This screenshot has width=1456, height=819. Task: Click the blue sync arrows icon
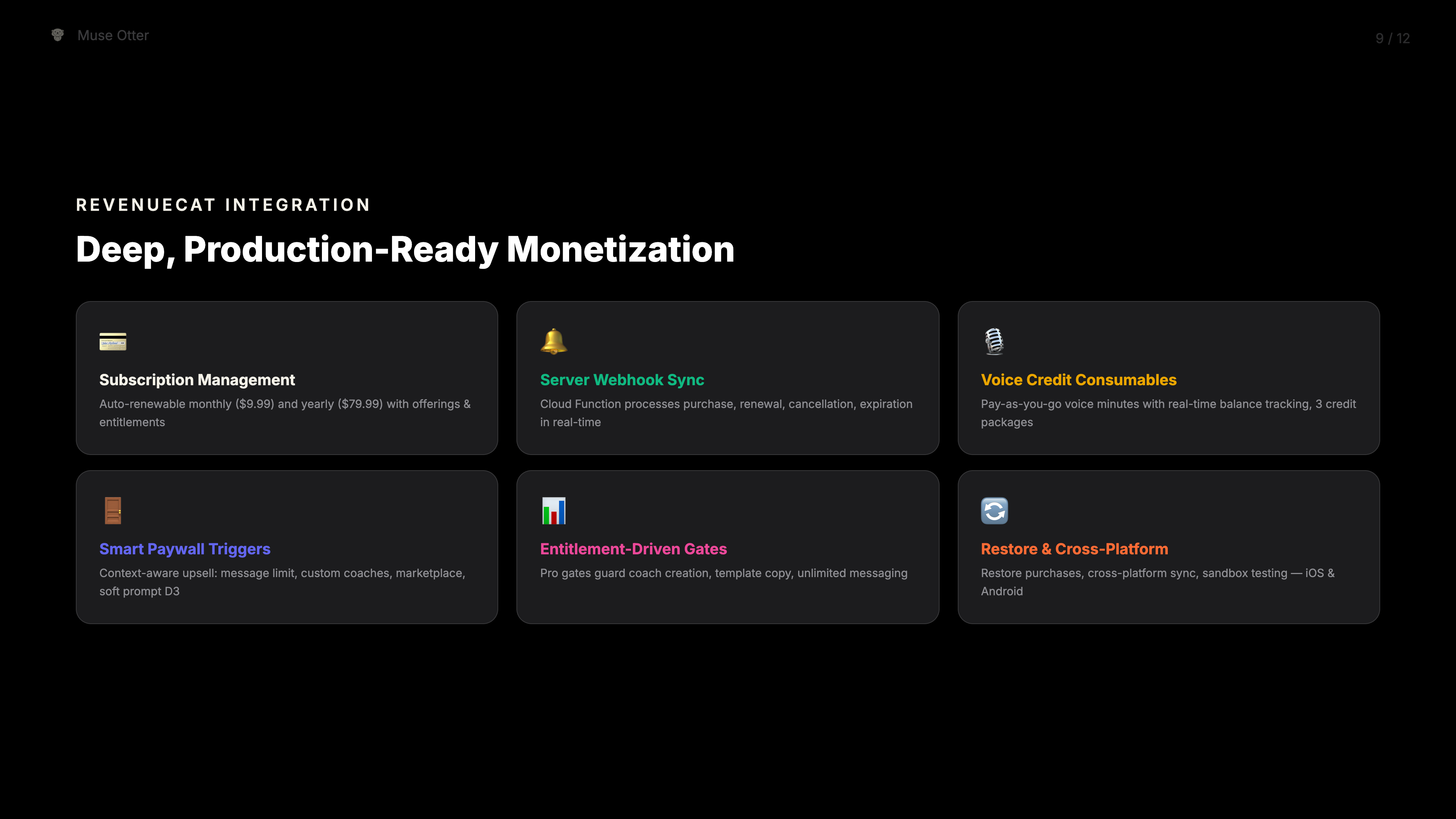click(x=994, y=510)
